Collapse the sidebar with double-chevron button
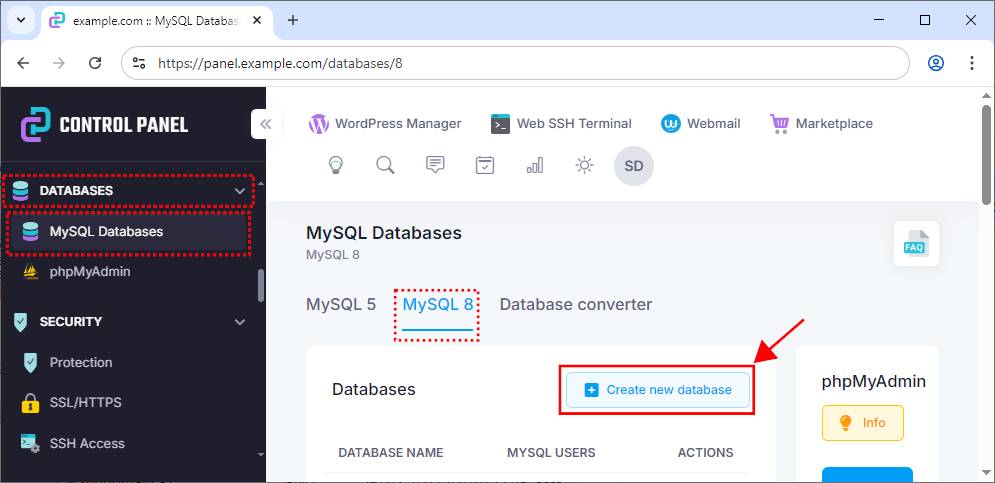This screenshot has width=995, height=483. point(266,124)
